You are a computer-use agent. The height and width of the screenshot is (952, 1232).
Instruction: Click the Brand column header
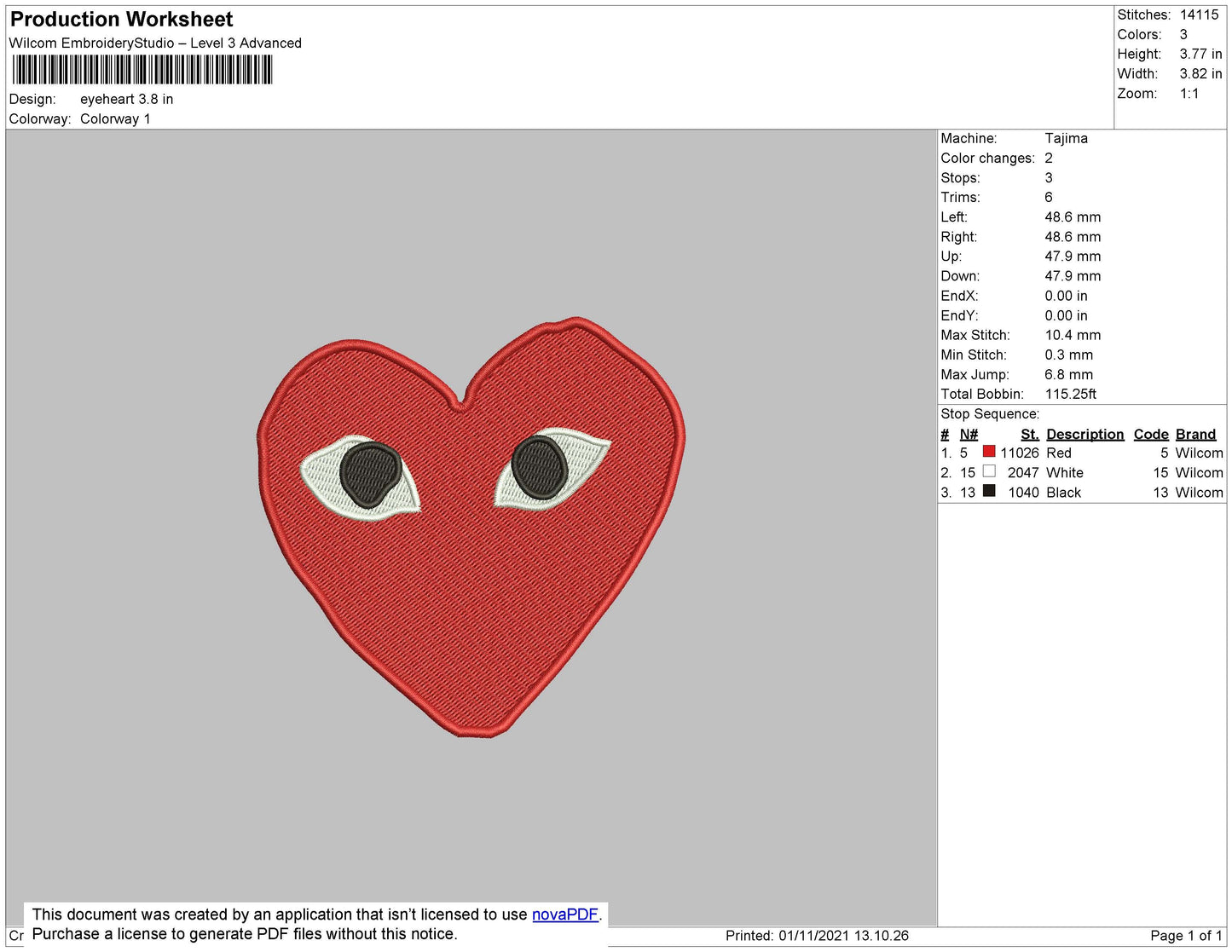pos(1195,434)
